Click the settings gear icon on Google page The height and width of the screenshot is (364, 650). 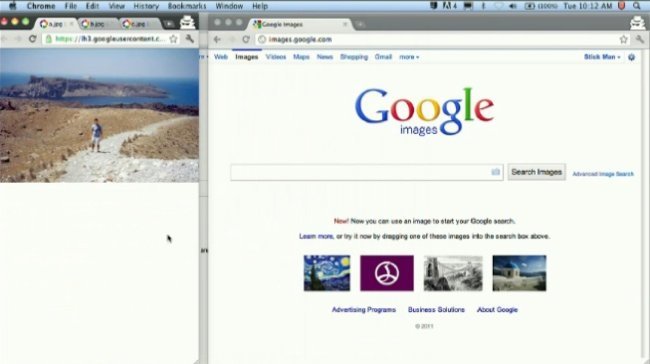point(631,57)
